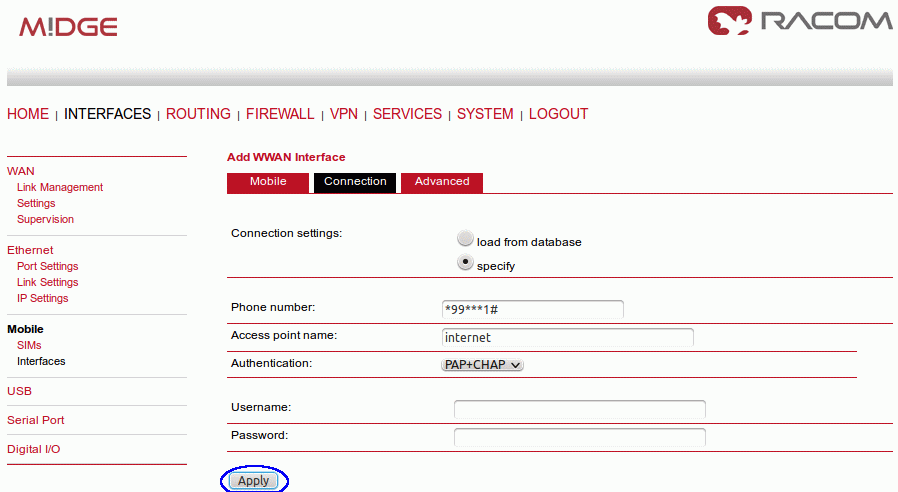Open Serial Port section in sidebar

tap(36, 420)
